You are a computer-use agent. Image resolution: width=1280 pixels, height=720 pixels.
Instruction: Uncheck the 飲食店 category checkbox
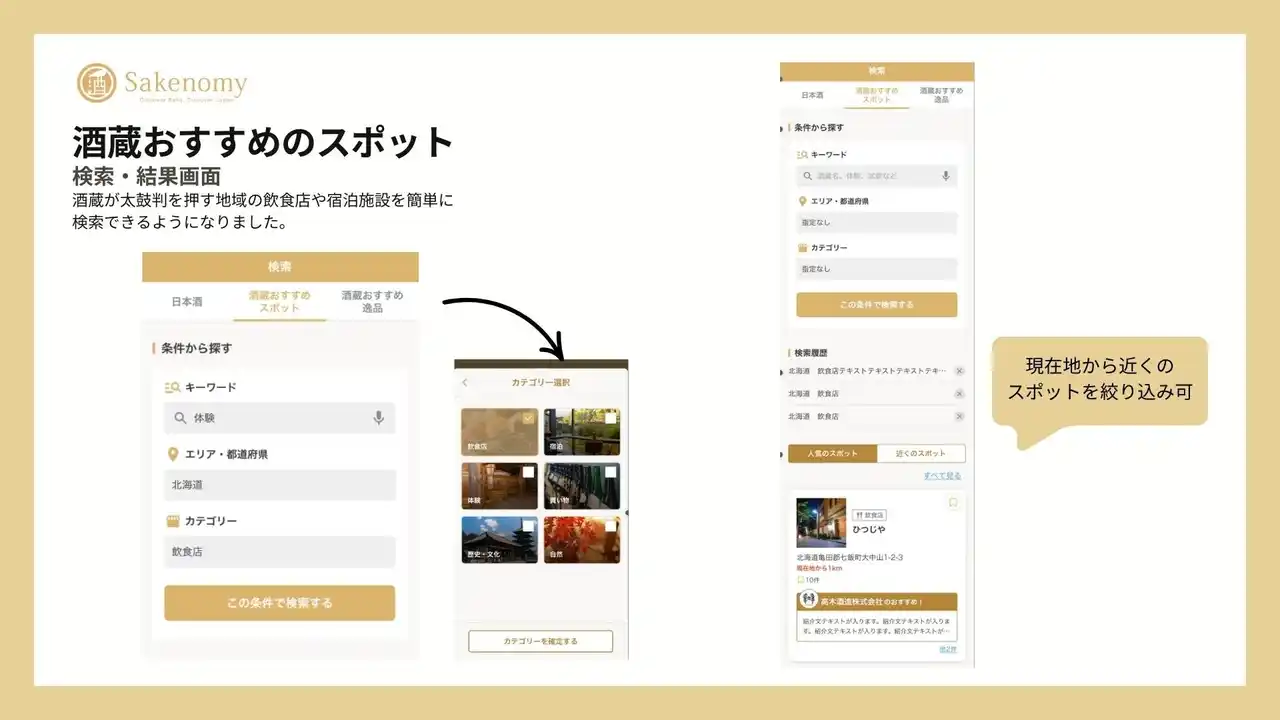pyautogui.click(x=528, y=418)
